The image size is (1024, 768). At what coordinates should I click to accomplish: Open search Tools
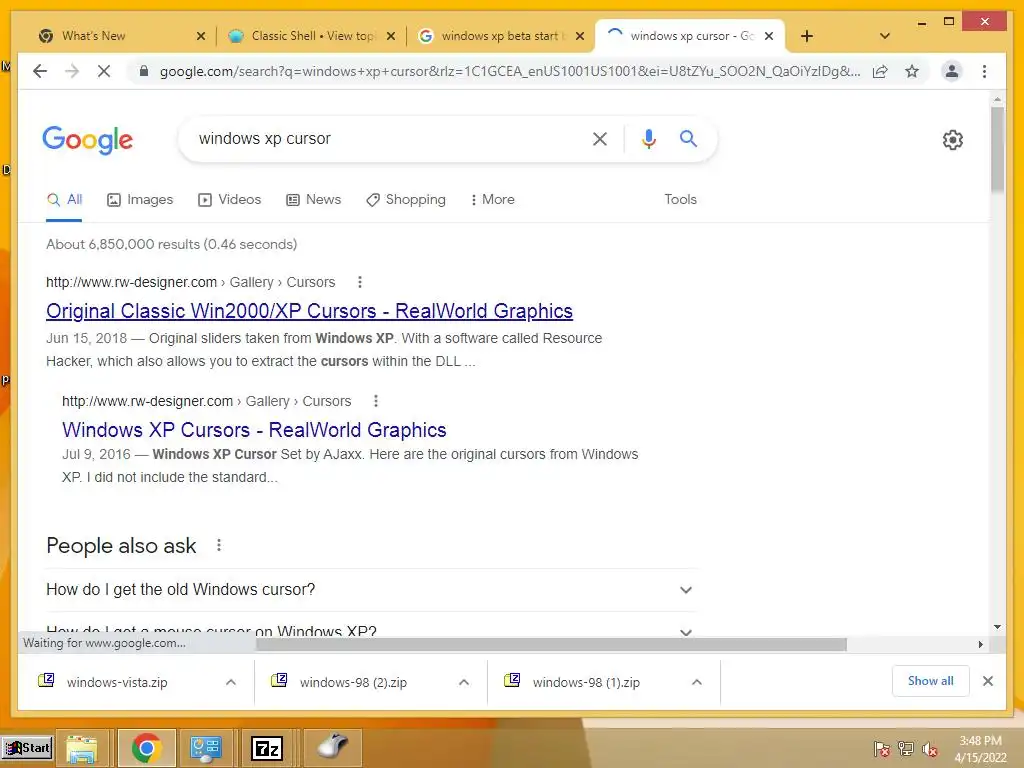coord(680,199)
